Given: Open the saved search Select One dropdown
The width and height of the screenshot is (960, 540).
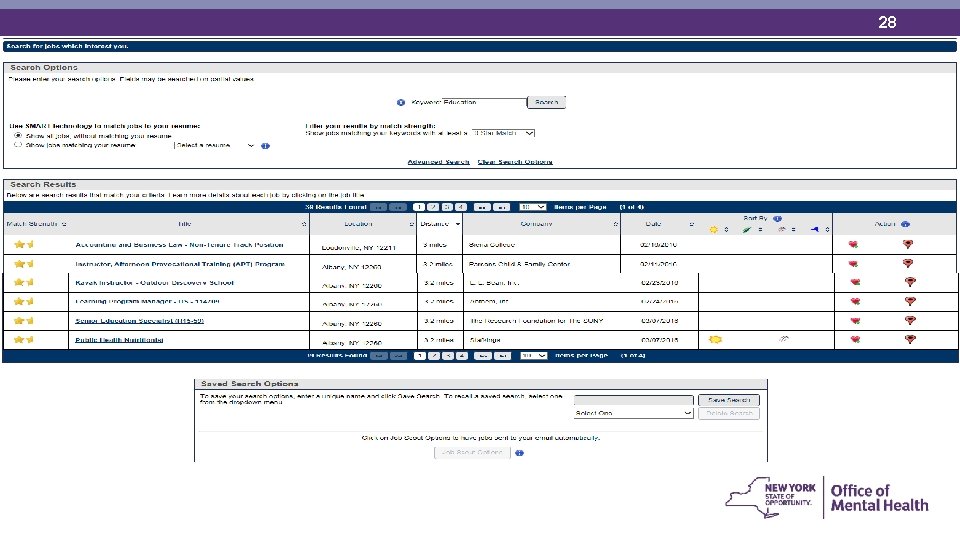Looking at the screenshot, I should (634, 413).
